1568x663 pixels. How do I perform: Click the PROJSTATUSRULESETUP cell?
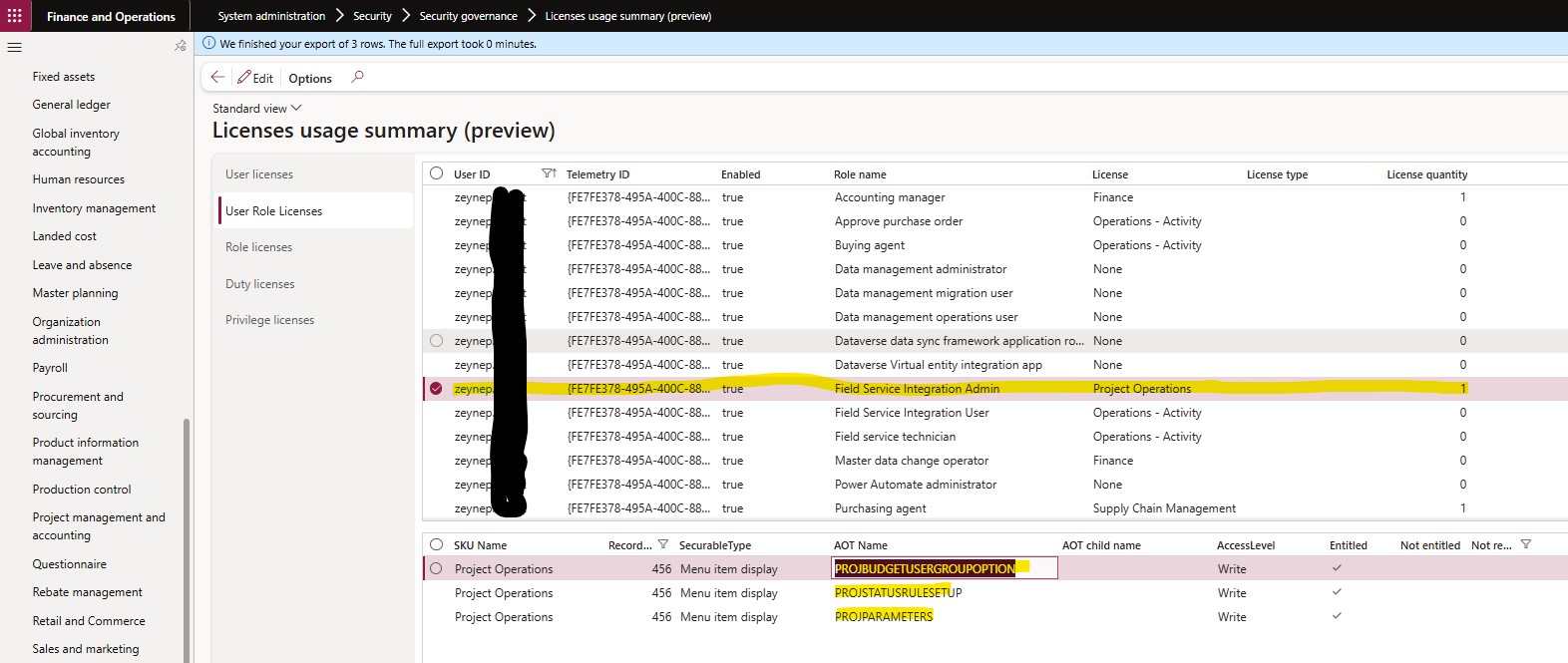899,592
